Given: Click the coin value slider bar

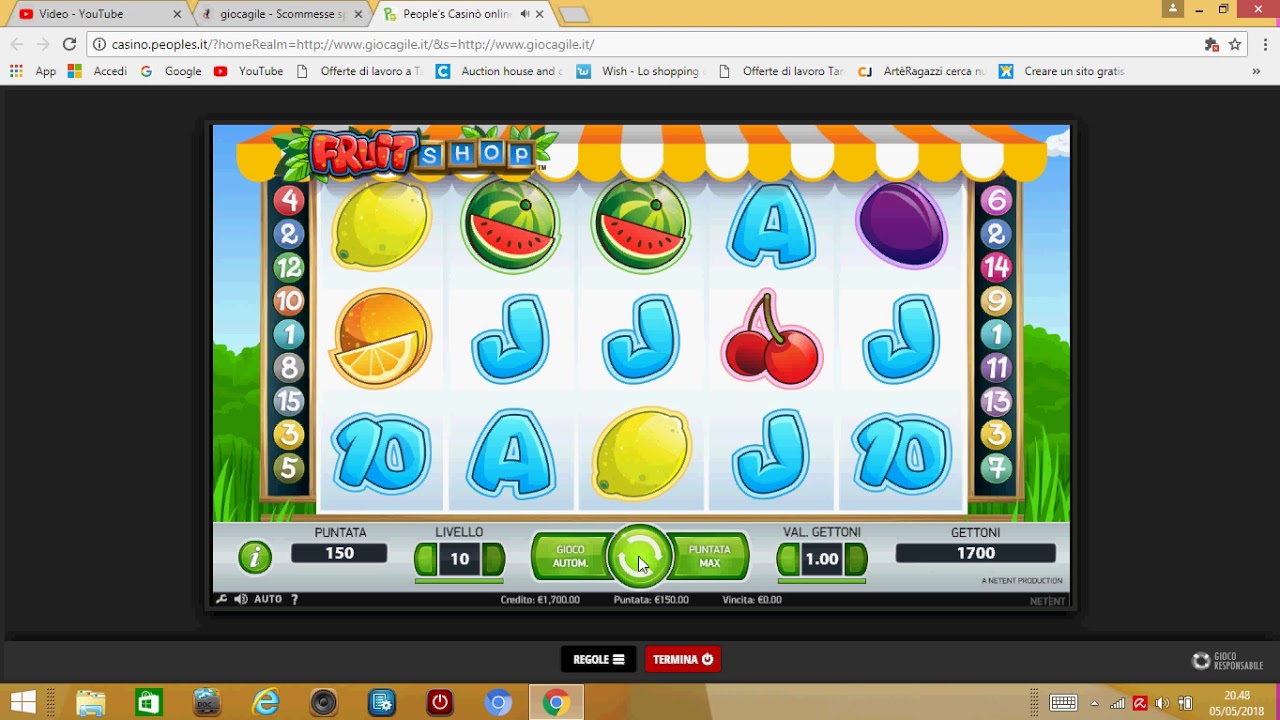Looking at the screenshot, I should [822, 581].
